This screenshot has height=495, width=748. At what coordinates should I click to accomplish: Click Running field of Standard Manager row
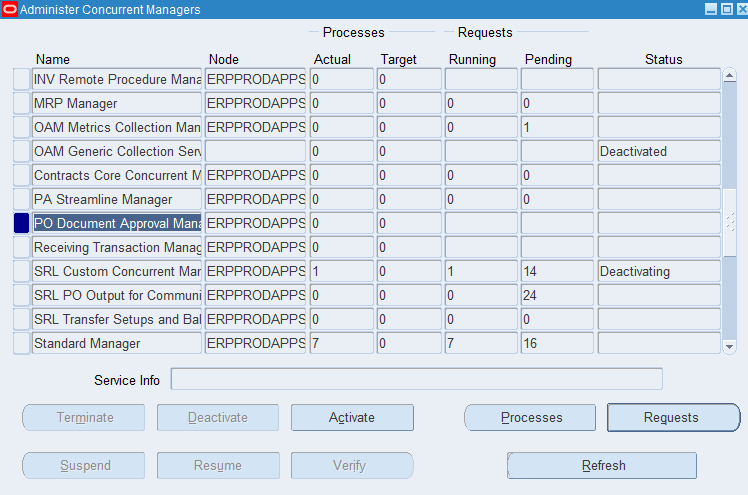point(480,344)
